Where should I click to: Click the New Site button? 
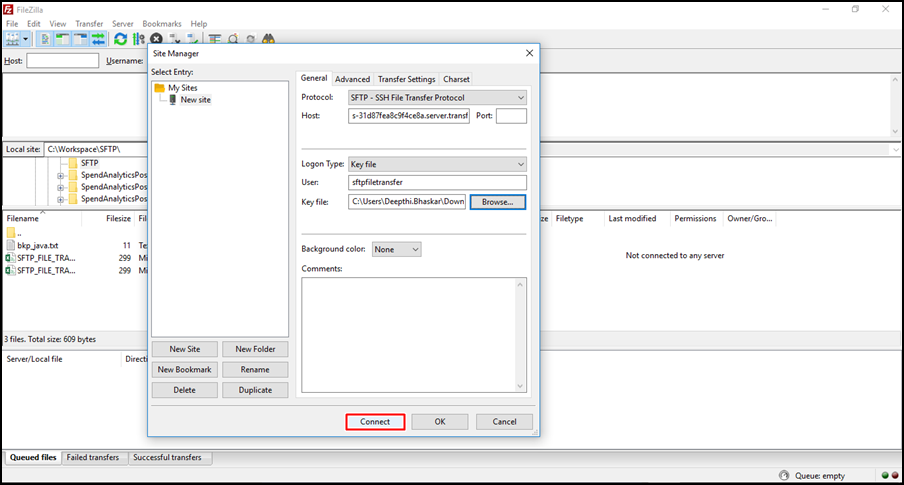coord(184,349)
